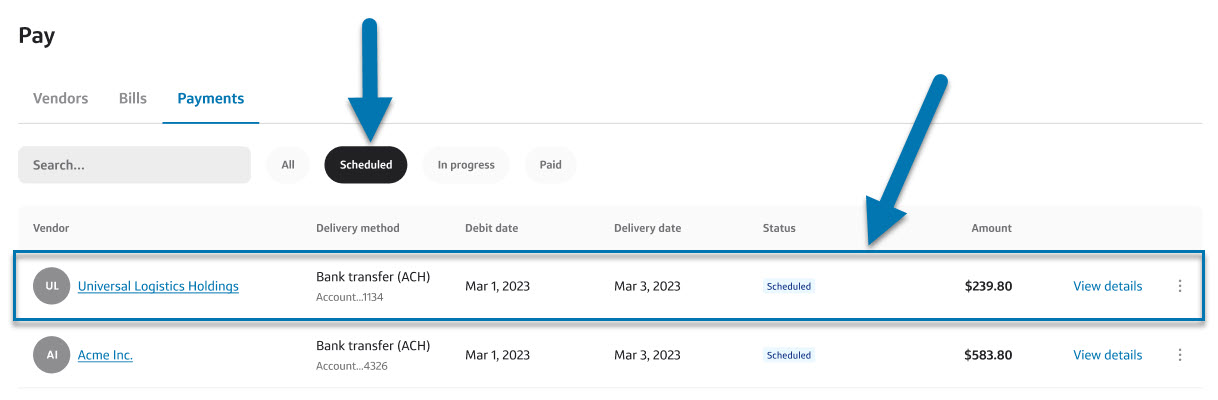Select the Scheduled filter pill

(x=366, y=165)
